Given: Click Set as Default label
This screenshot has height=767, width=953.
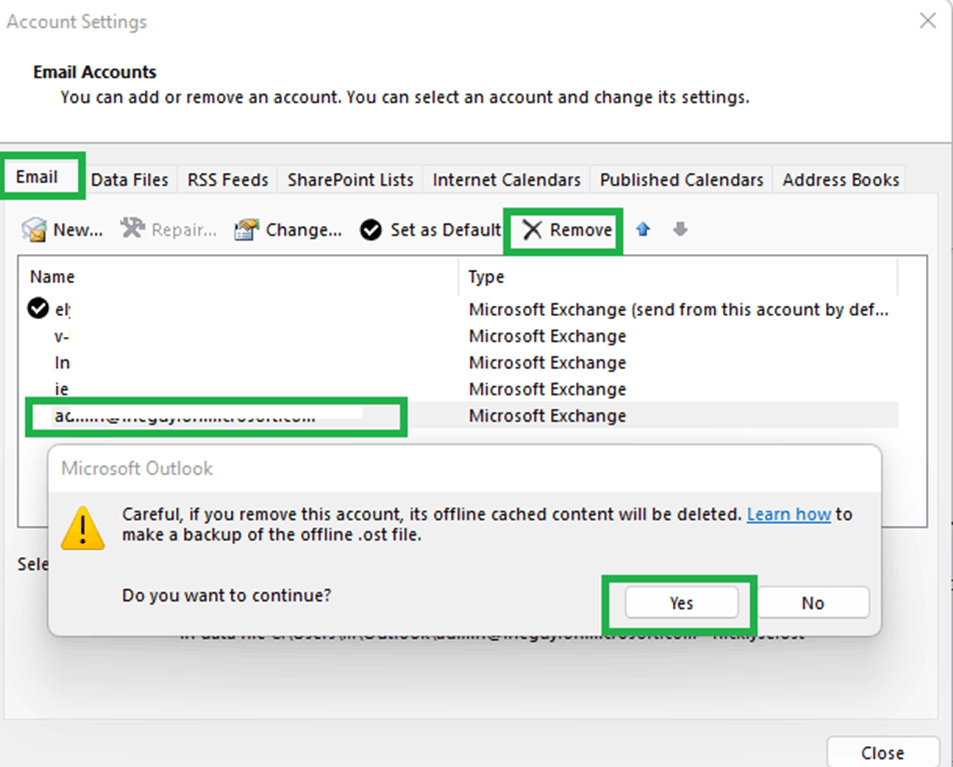Looking at the screenshot, I should click(x=446, y=230).
